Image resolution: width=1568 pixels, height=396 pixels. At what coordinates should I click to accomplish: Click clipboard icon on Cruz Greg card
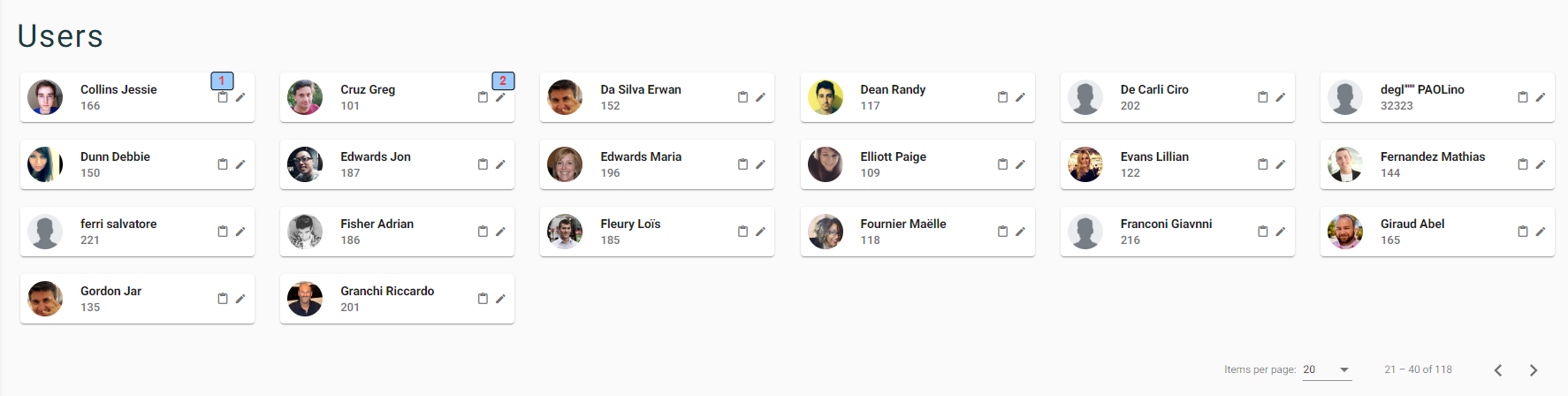[483, 97]
